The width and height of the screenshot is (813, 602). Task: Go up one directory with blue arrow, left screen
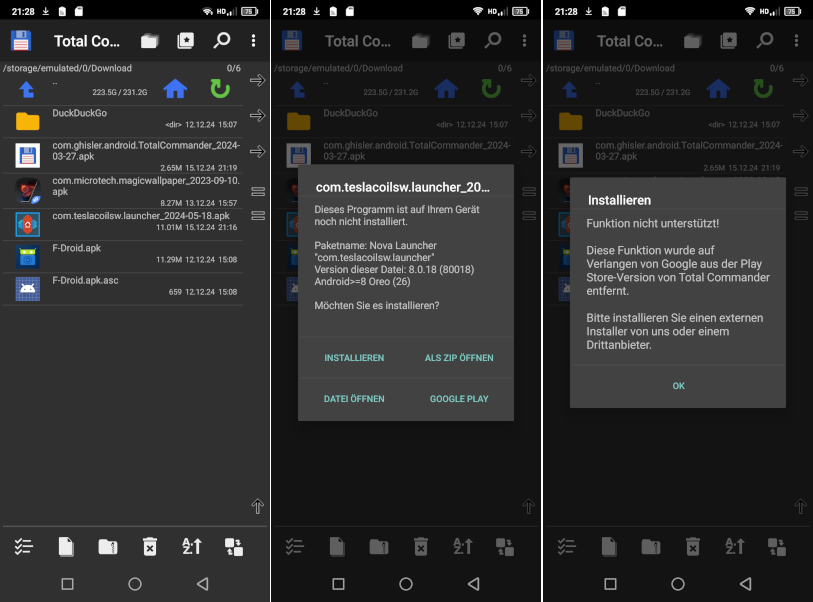pyautogui.click(x=27, y=90)
